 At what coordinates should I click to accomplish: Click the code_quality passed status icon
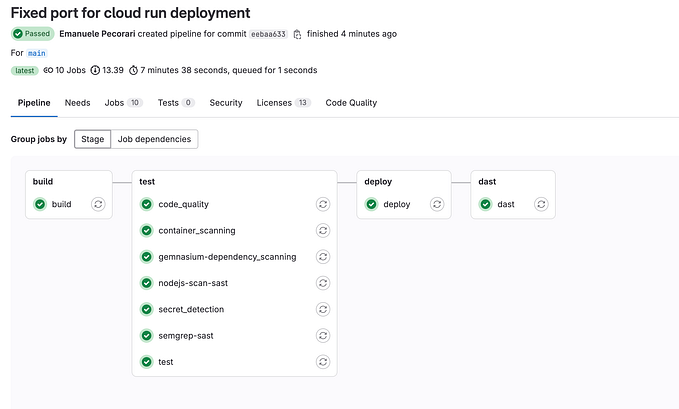147,204
